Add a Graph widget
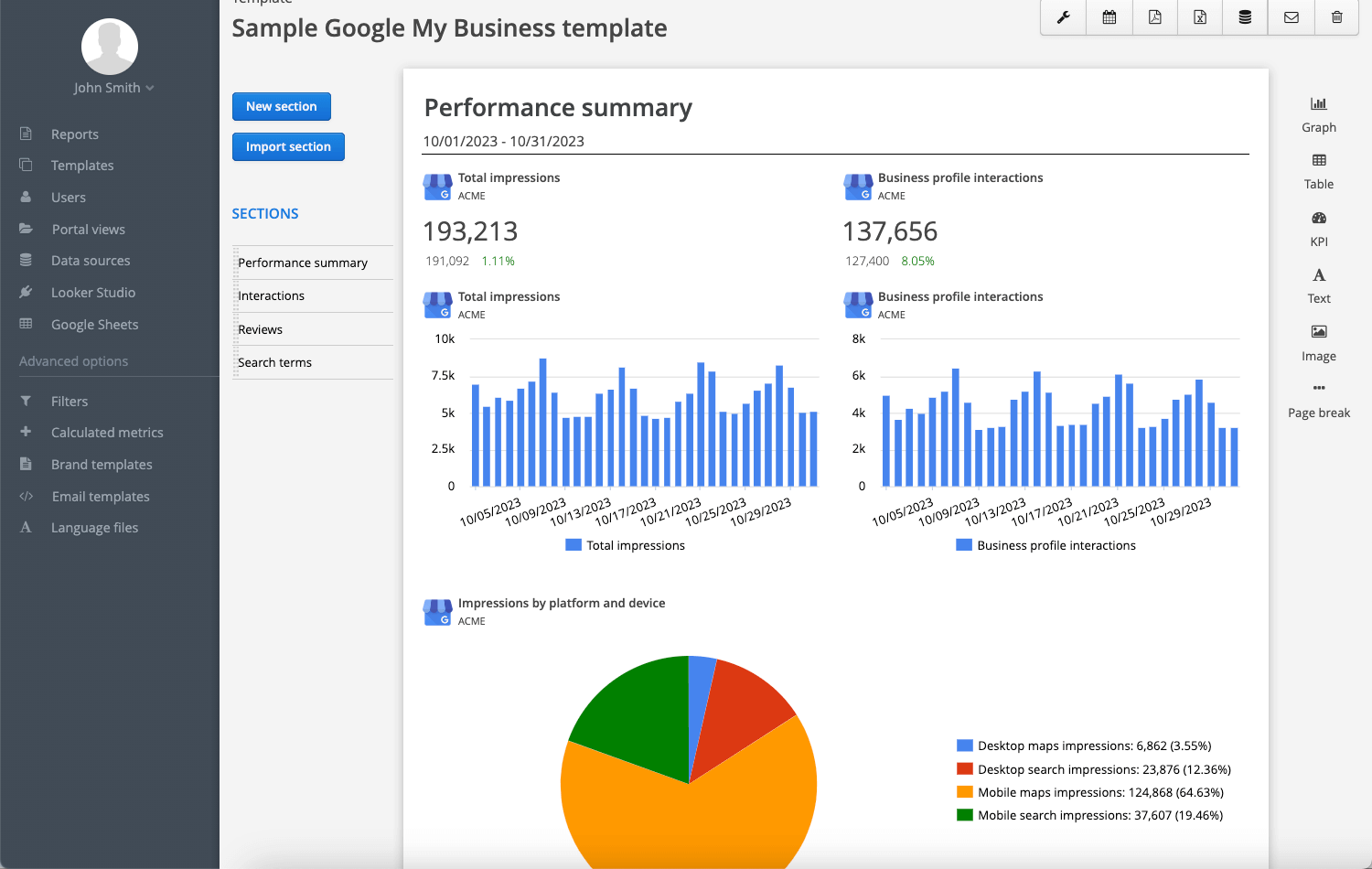 (x=1318, y=115)
